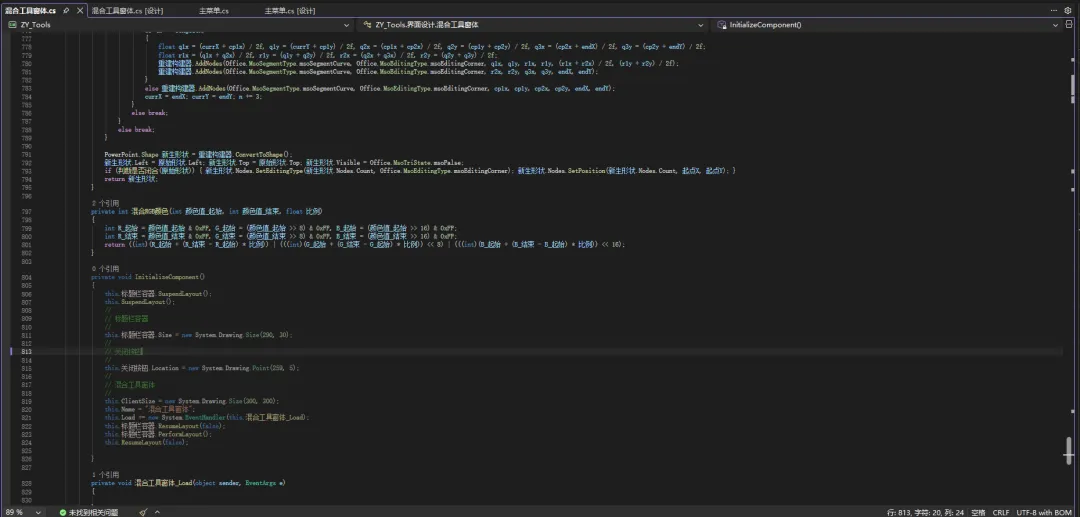Pin the 混合工具窗体.cs tab
1080x517 pixels.
click(66, 11)
